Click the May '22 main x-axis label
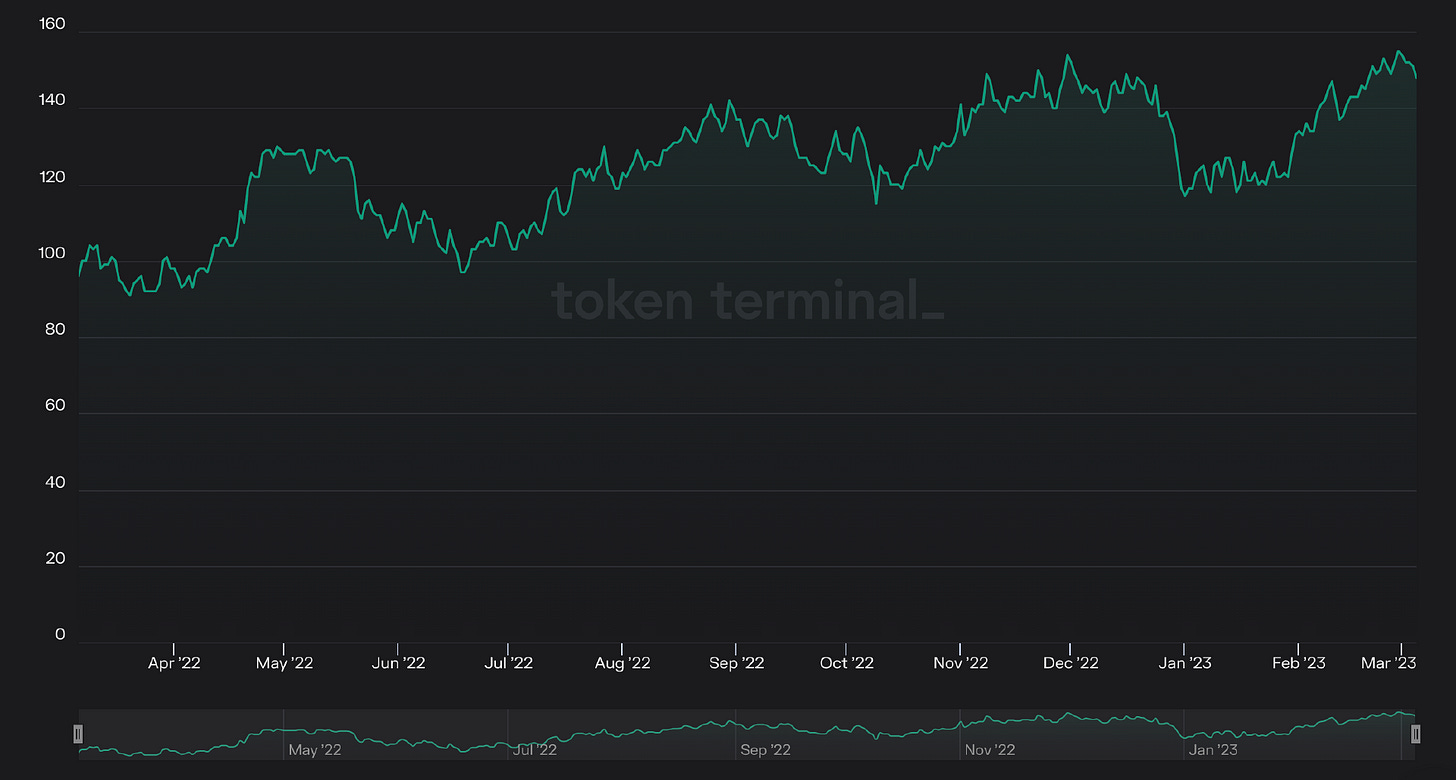Viewport: 1456px width, 780px height. [x=285, y=663]
